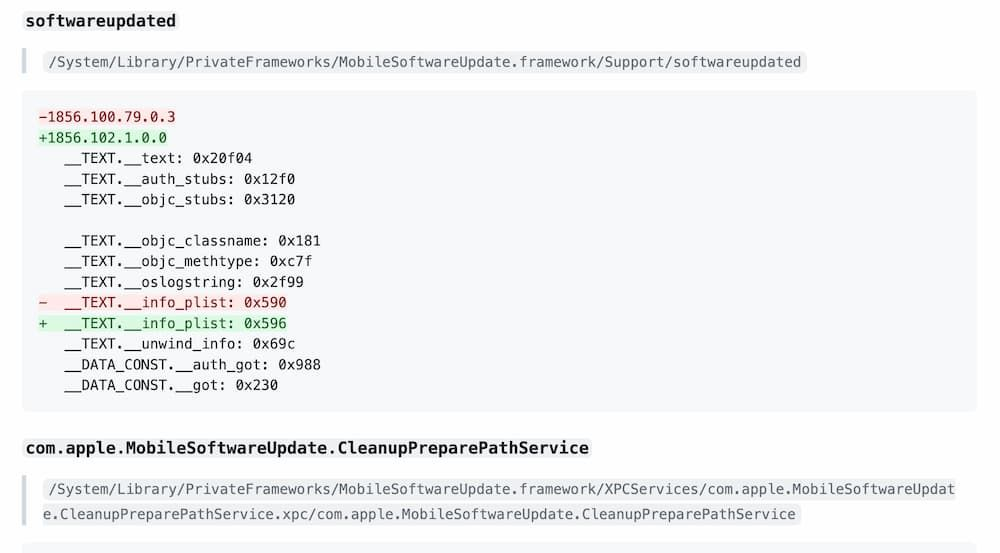Click the softwareupdated heading

pyautogui.click(x=100, y=21)
